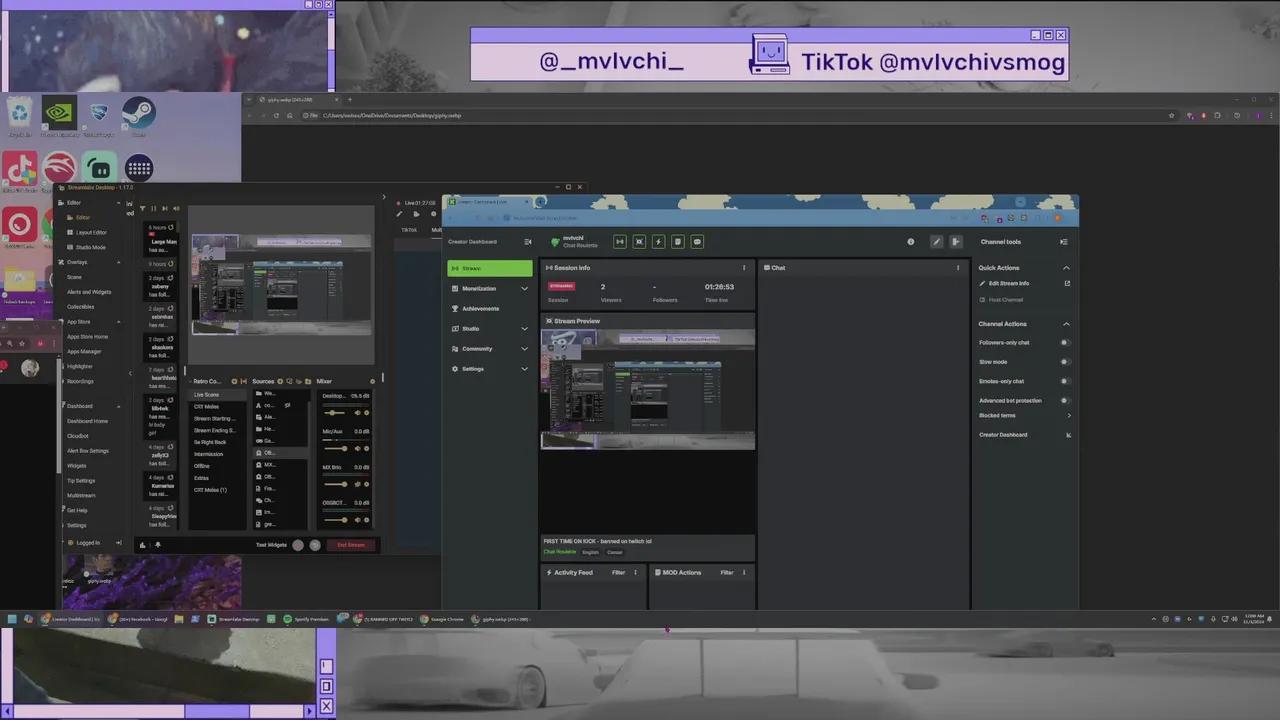This screenshot has width=1280, height=720.
Task: Adjust Mic/Aux volume slider
Action: (x=336, y=448)
